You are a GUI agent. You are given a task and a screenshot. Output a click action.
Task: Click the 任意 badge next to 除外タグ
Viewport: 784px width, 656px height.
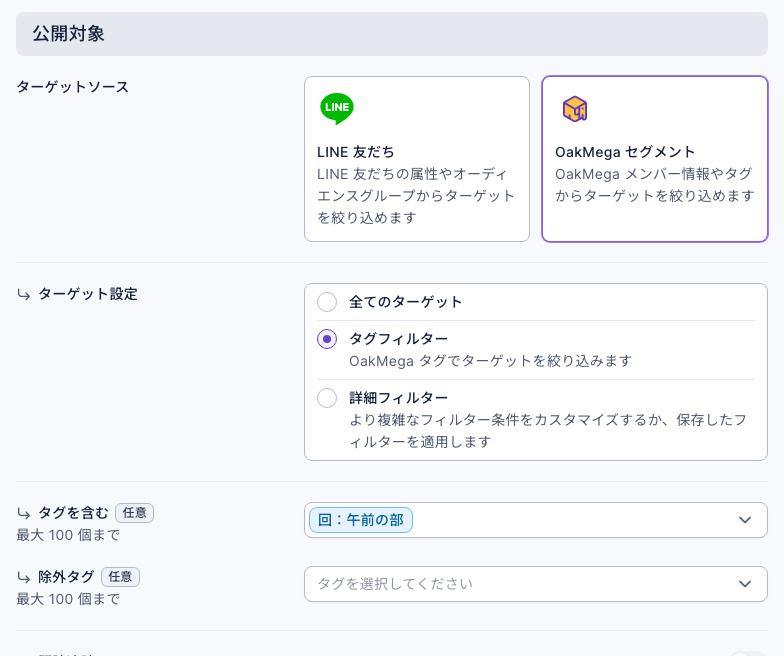(120, 577)
